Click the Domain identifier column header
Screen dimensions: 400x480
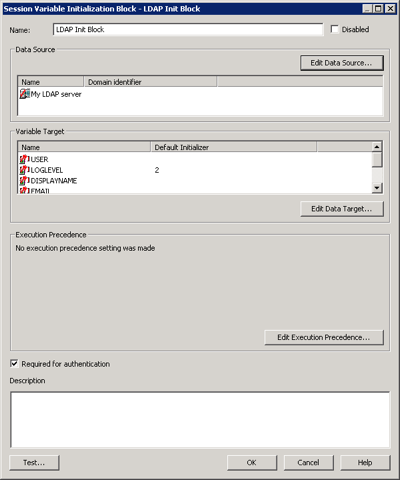(150, 82)
